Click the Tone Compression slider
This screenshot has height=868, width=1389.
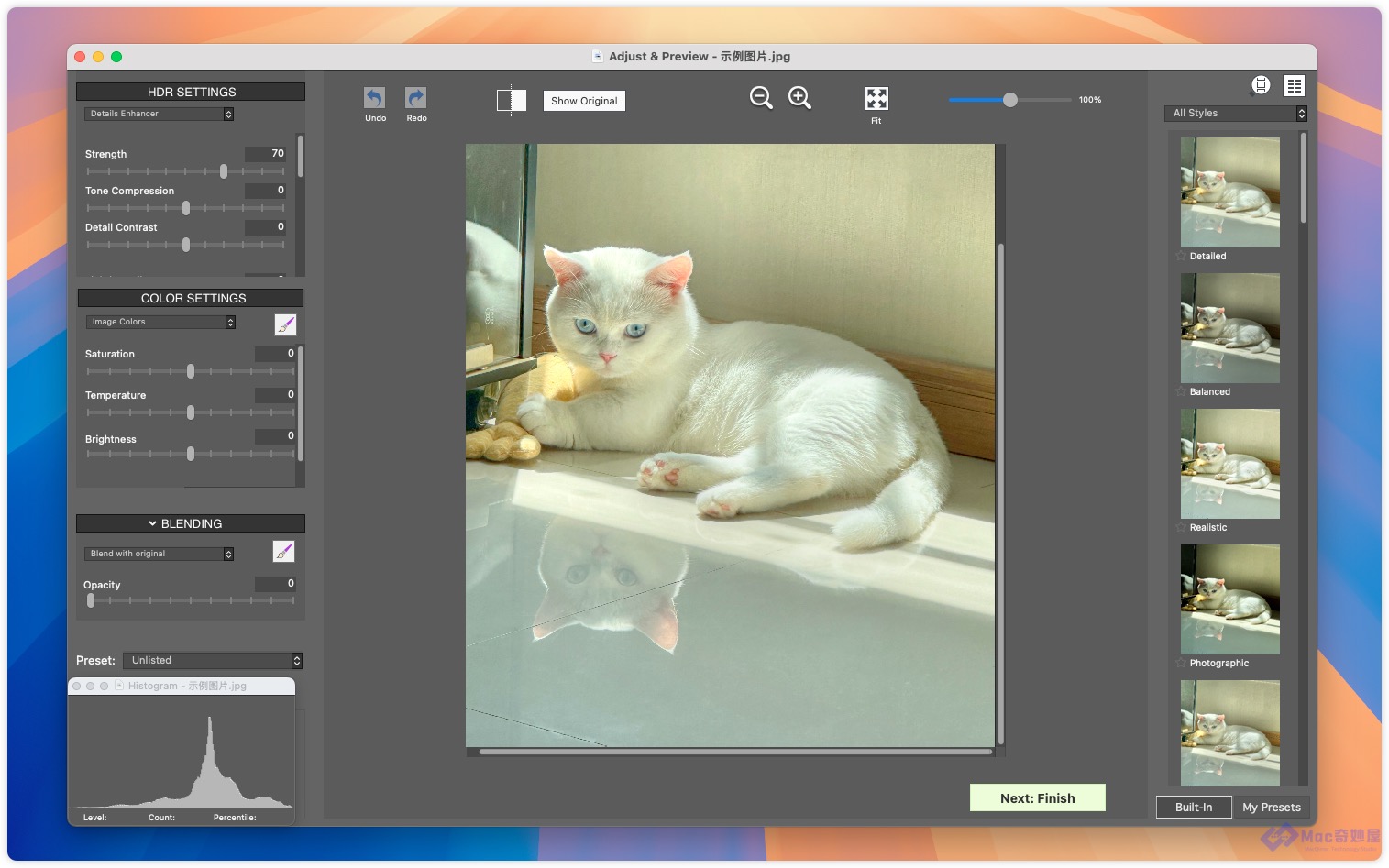[185, 208]
